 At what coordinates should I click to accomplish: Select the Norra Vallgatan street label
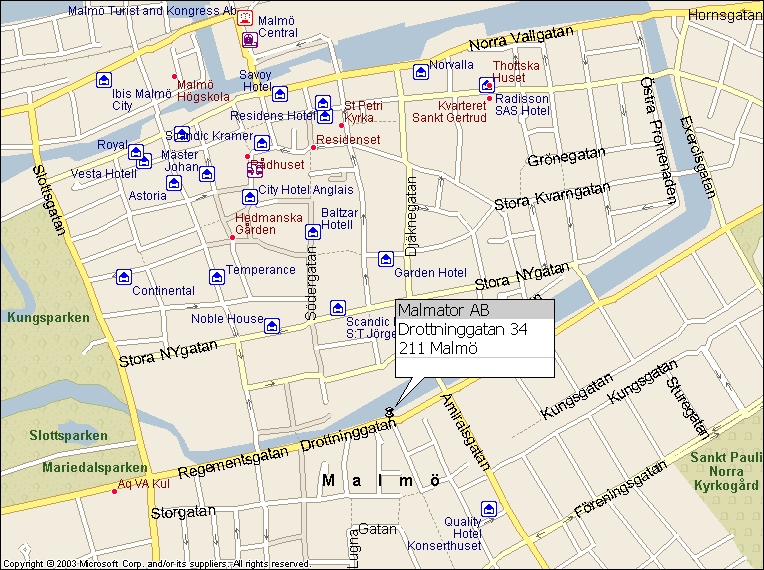point(521,38)
